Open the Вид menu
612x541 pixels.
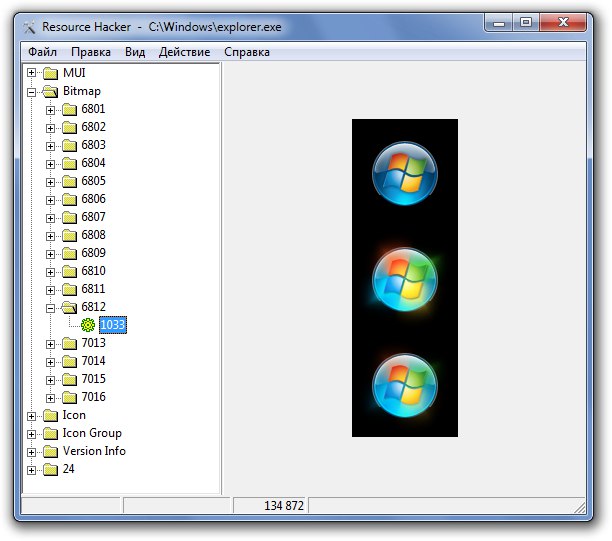135,52
